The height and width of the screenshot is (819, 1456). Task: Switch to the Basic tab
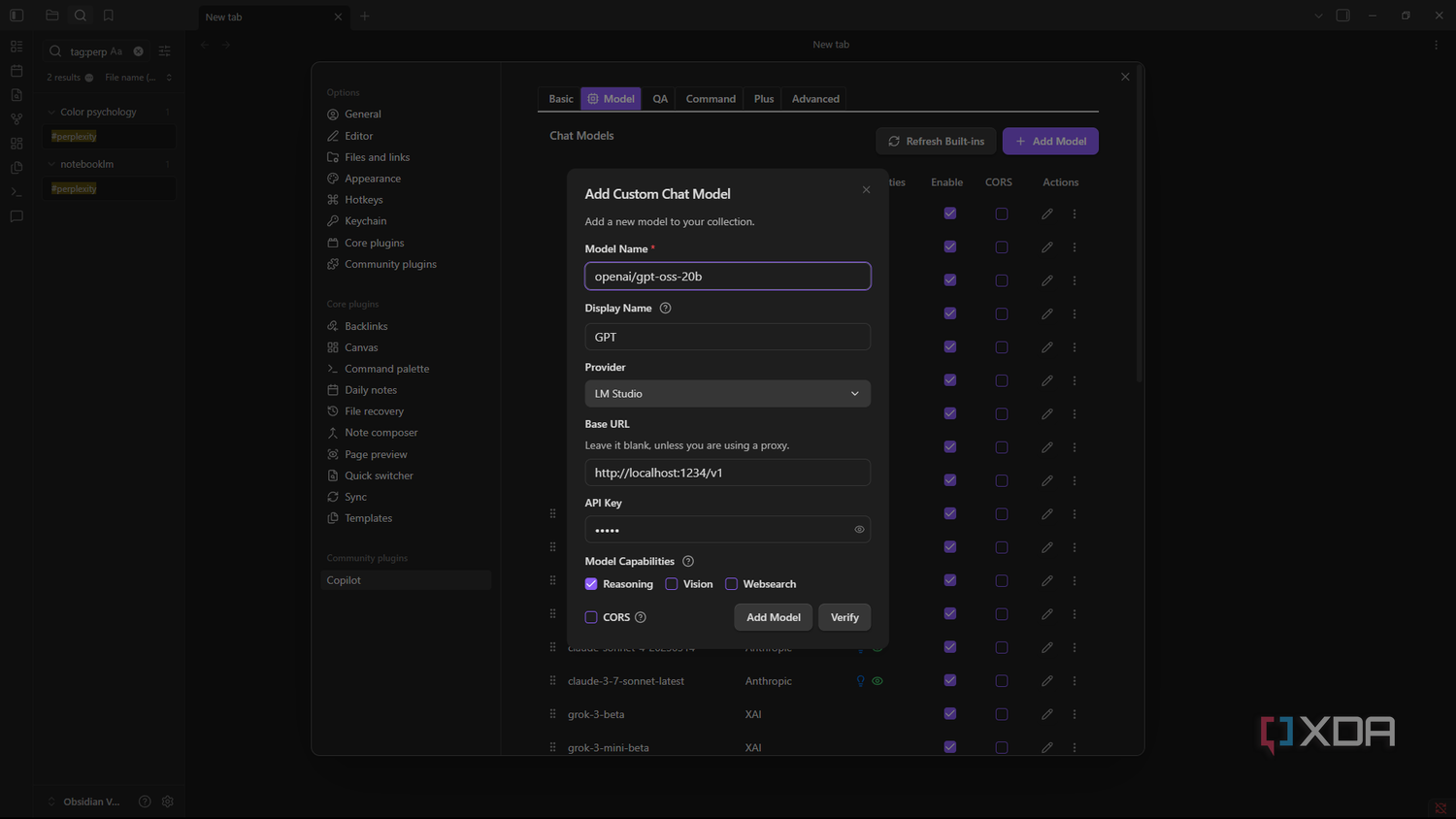coord(561,99)
